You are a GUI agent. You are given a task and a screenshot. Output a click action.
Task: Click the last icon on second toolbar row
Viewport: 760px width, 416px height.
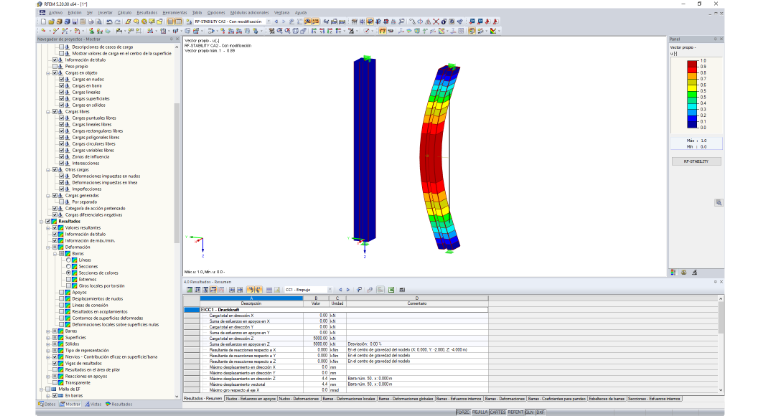tap(493, 31)
